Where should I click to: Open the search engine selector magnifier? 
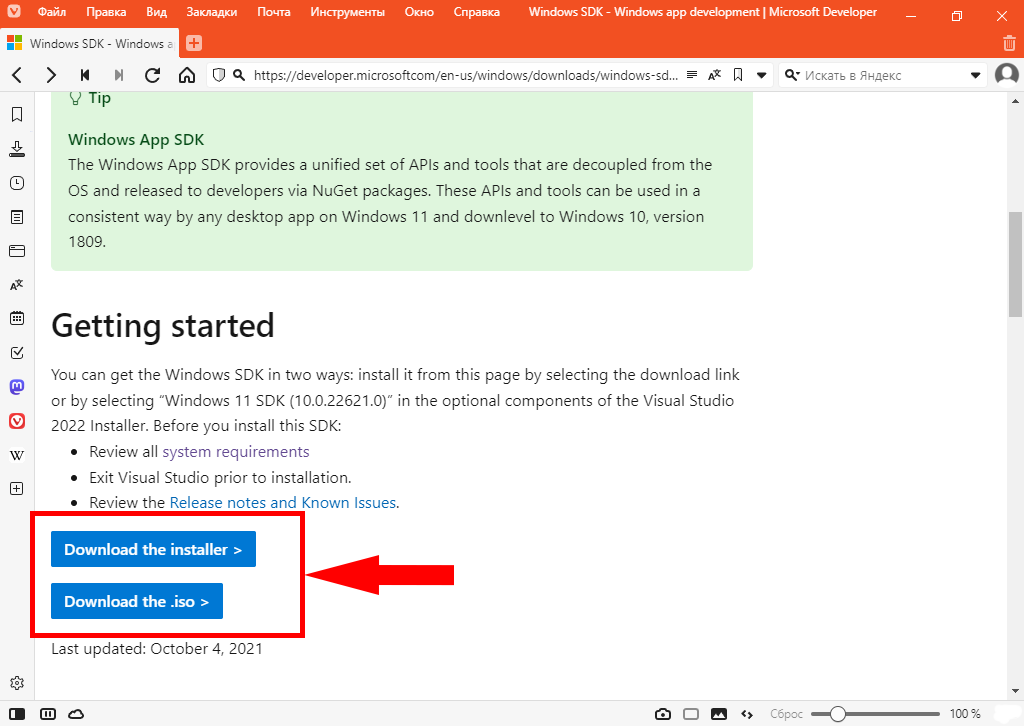792,75
